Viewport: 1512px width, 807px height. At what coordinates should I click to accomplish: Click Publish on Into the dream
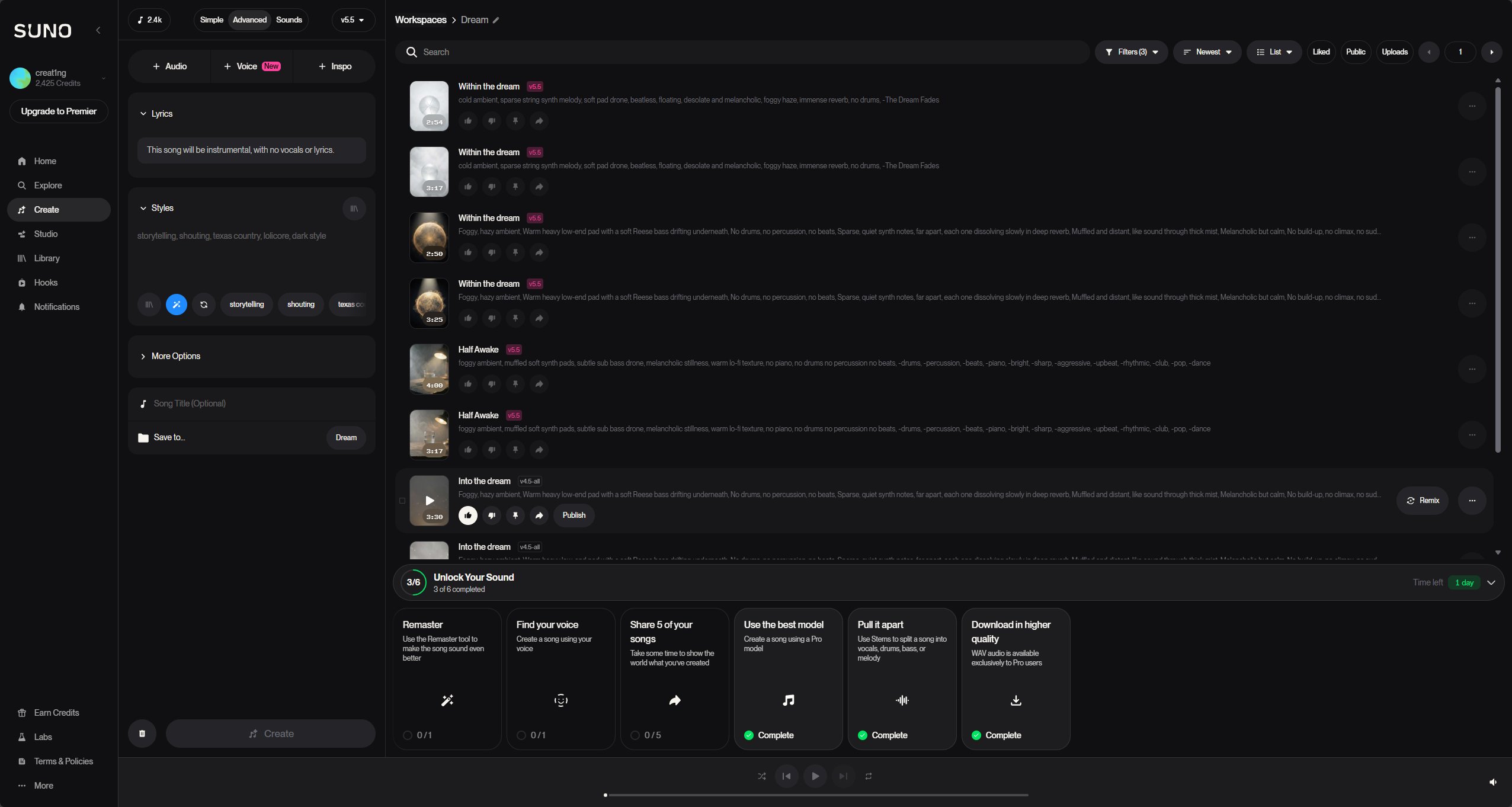574,515
